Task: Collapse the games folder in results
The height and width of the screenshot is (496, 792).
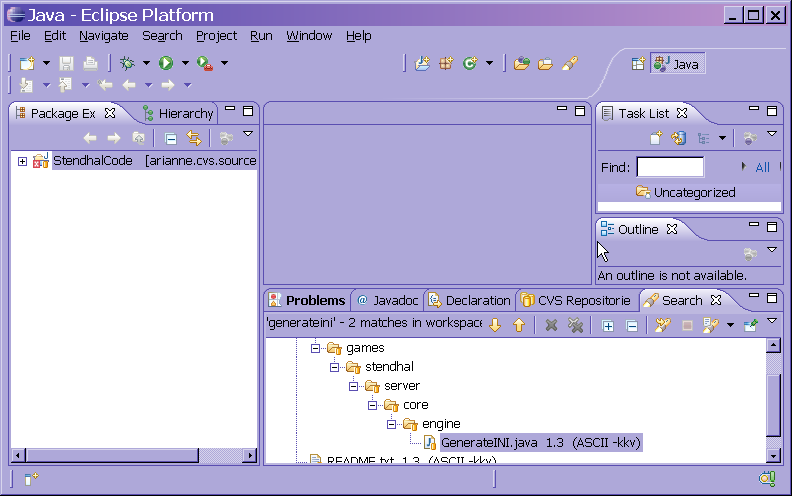Action: pos(316,348)
